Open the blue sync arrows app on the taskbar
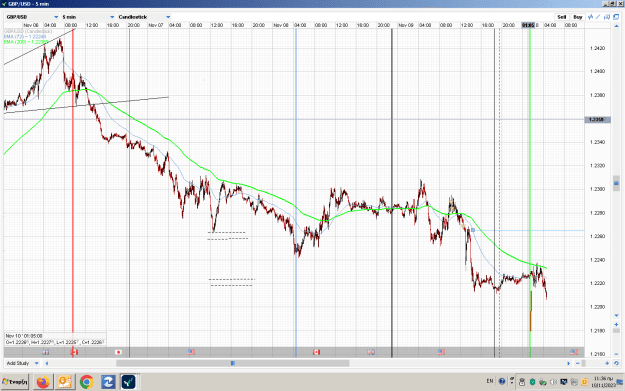Viewport: 625px width, 391px height. [108, 382]
